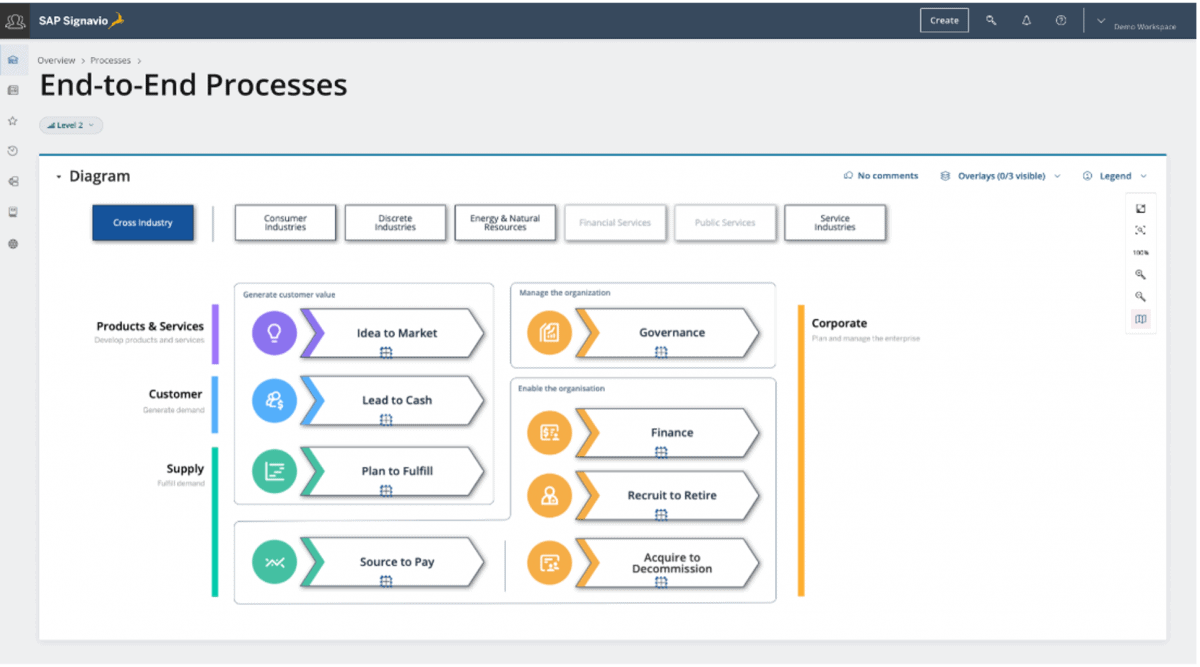Click the Create button
This screenshot has width=1200, height=667.
pos(944,19)
